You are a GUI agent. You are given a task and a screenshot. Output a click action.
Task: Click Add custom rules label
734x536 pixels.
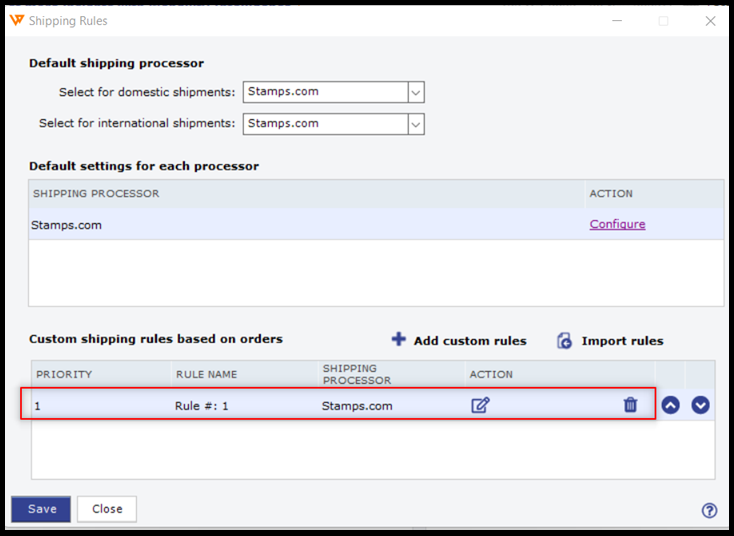pyautogui.click(x=469, y=341)
